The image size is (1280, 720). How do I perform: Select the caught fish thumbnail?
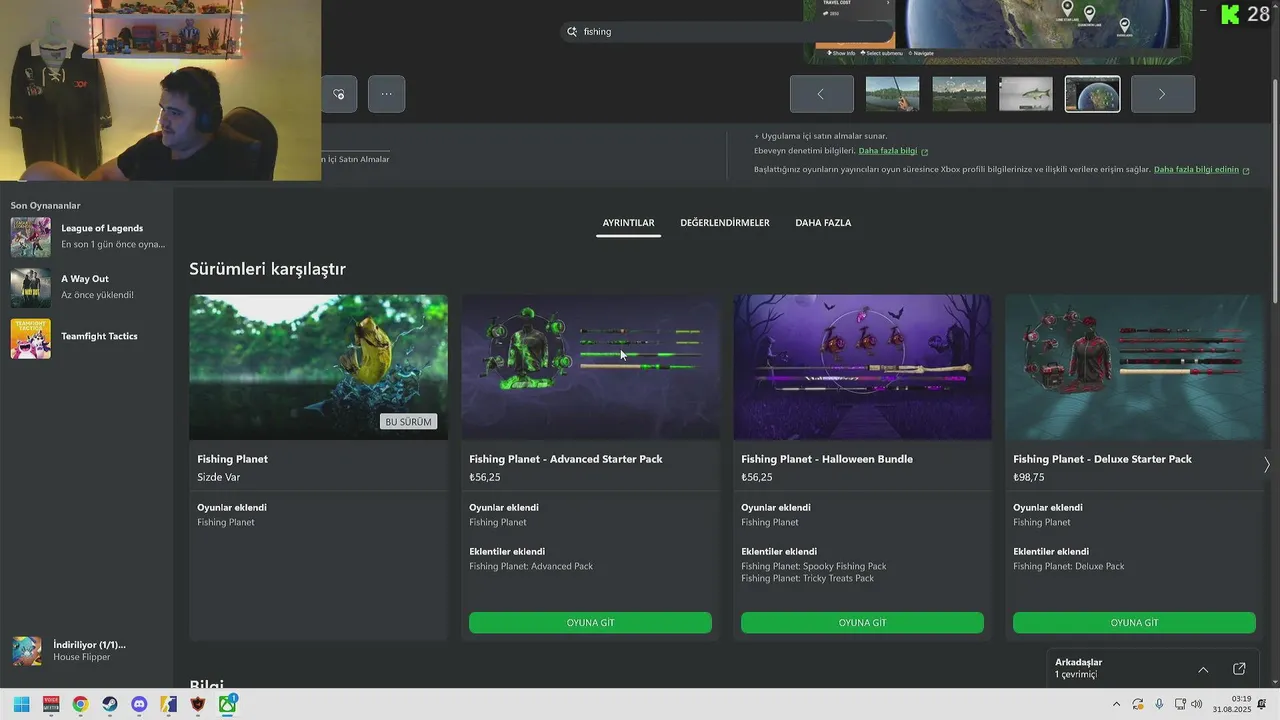tap(1026, 94)
